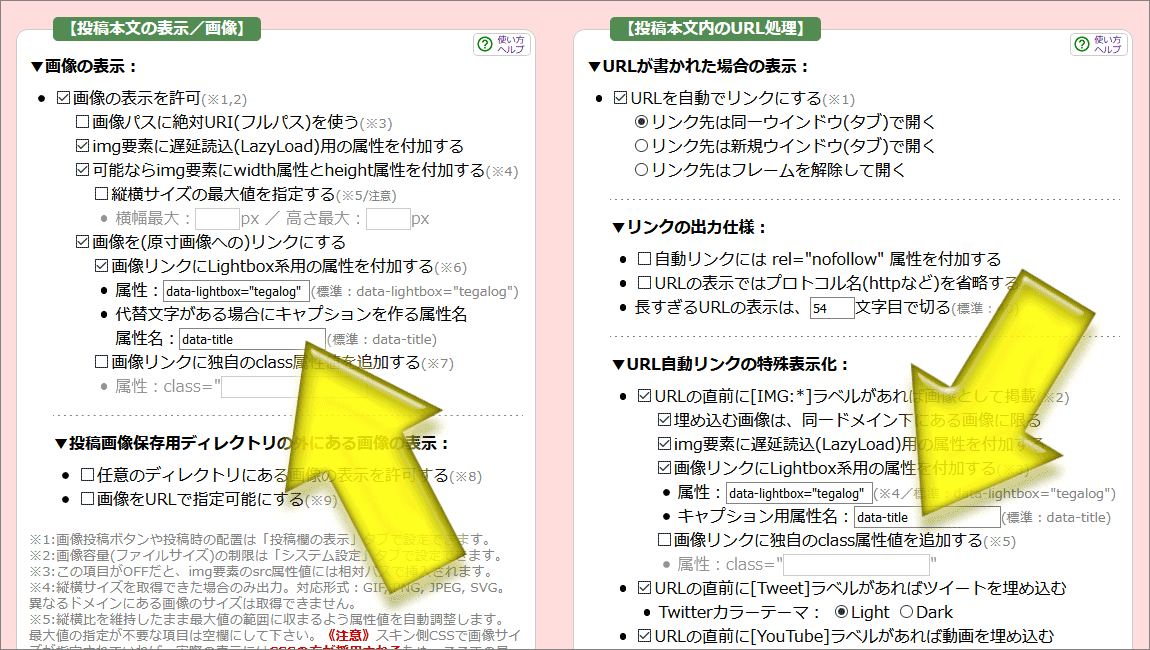Image resolution: width=1150 pixels, height=650 pixels.
Task: Click left panel class=" attribute input
Action: point(294,387)
